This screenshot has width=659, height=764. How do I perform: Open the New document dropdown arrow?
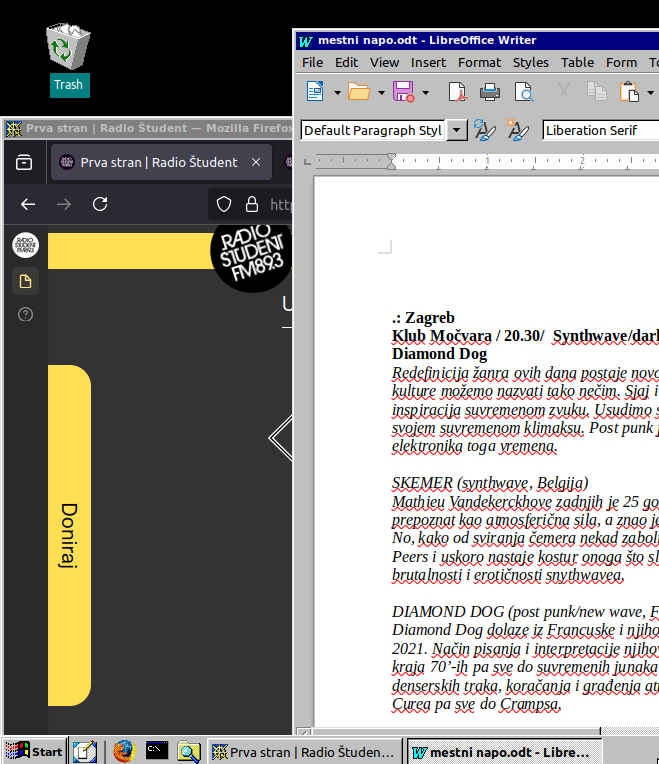tap(337, 92)
